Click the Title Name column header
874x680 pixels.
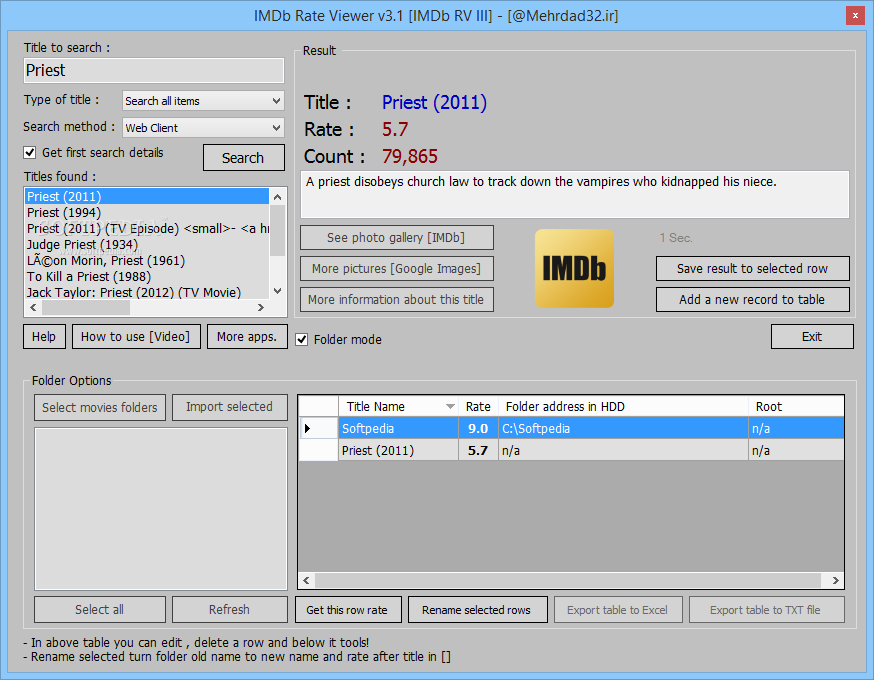pyautogui.click(x=398, y=406)
